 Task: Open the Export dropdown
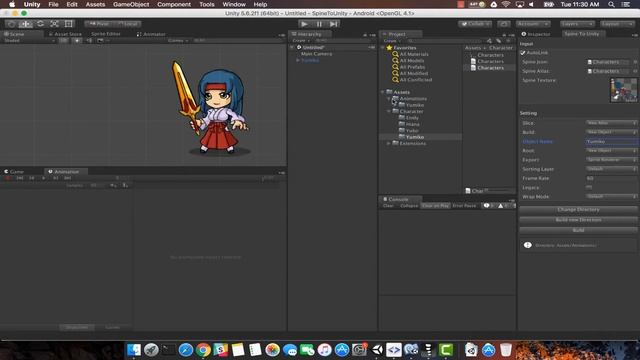[611, 160]
